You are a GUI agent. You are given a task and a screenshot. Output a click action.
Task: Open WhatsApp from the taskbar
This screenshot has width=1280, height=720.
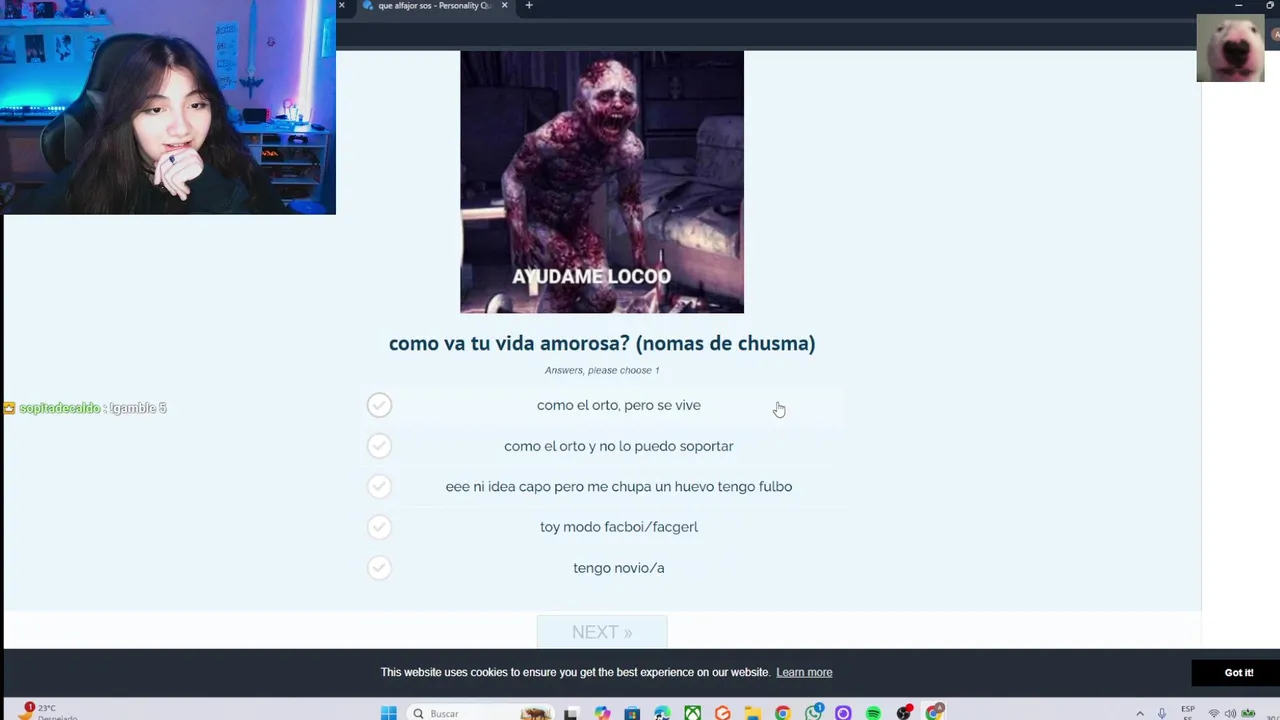(814, 713)
